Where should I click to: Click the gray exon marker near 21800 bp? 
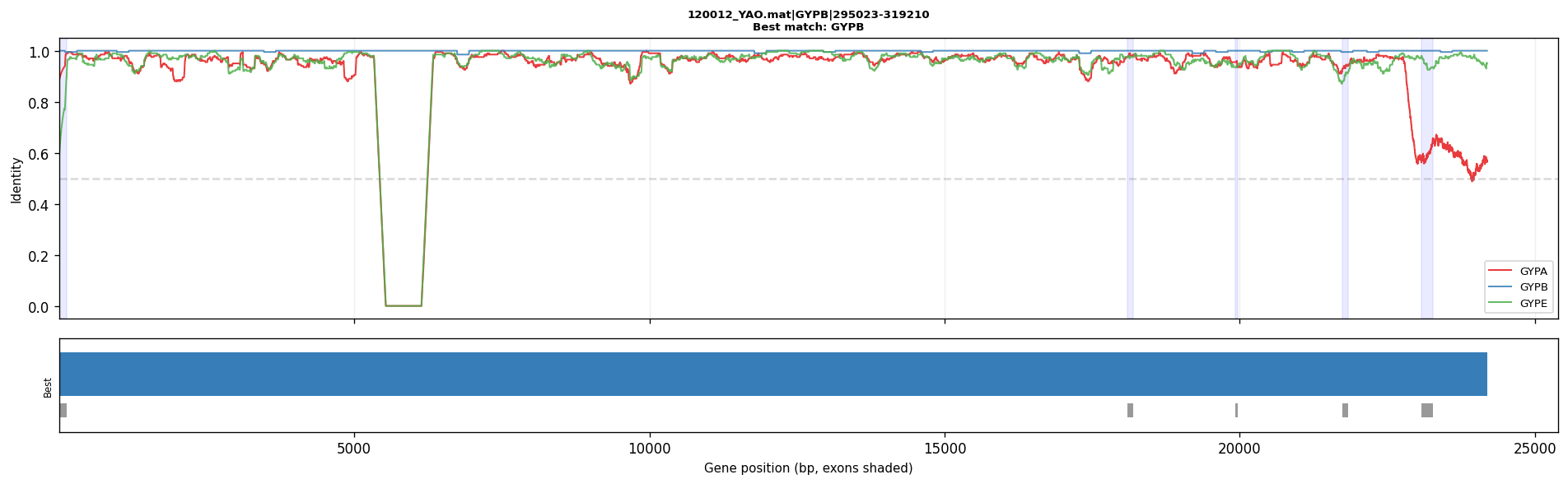1345,410
